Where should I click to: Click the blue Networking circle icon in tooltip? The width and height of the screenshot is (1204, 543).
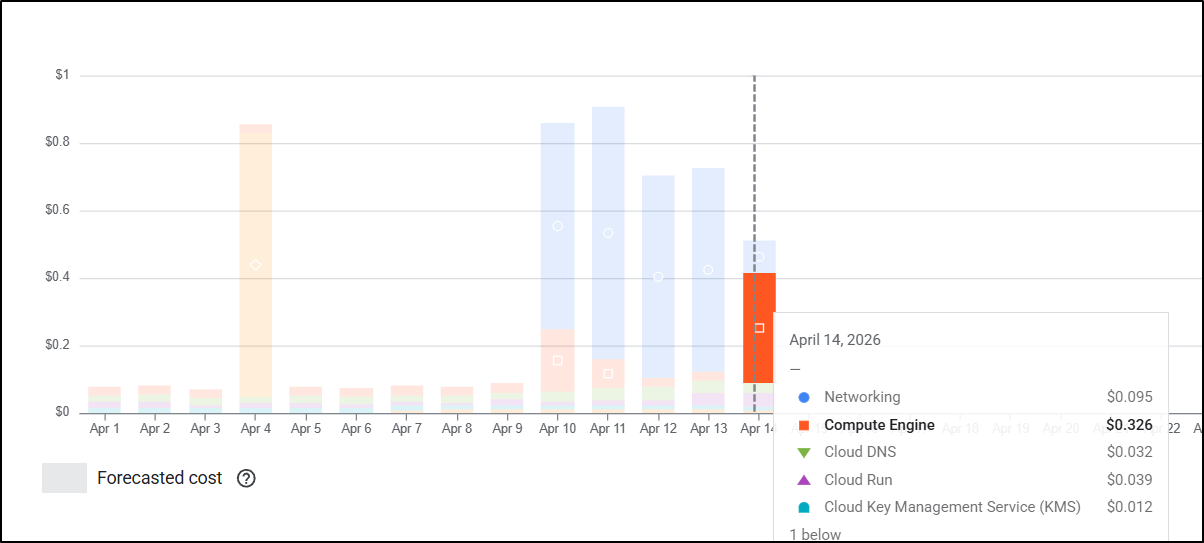coord(804,397)
